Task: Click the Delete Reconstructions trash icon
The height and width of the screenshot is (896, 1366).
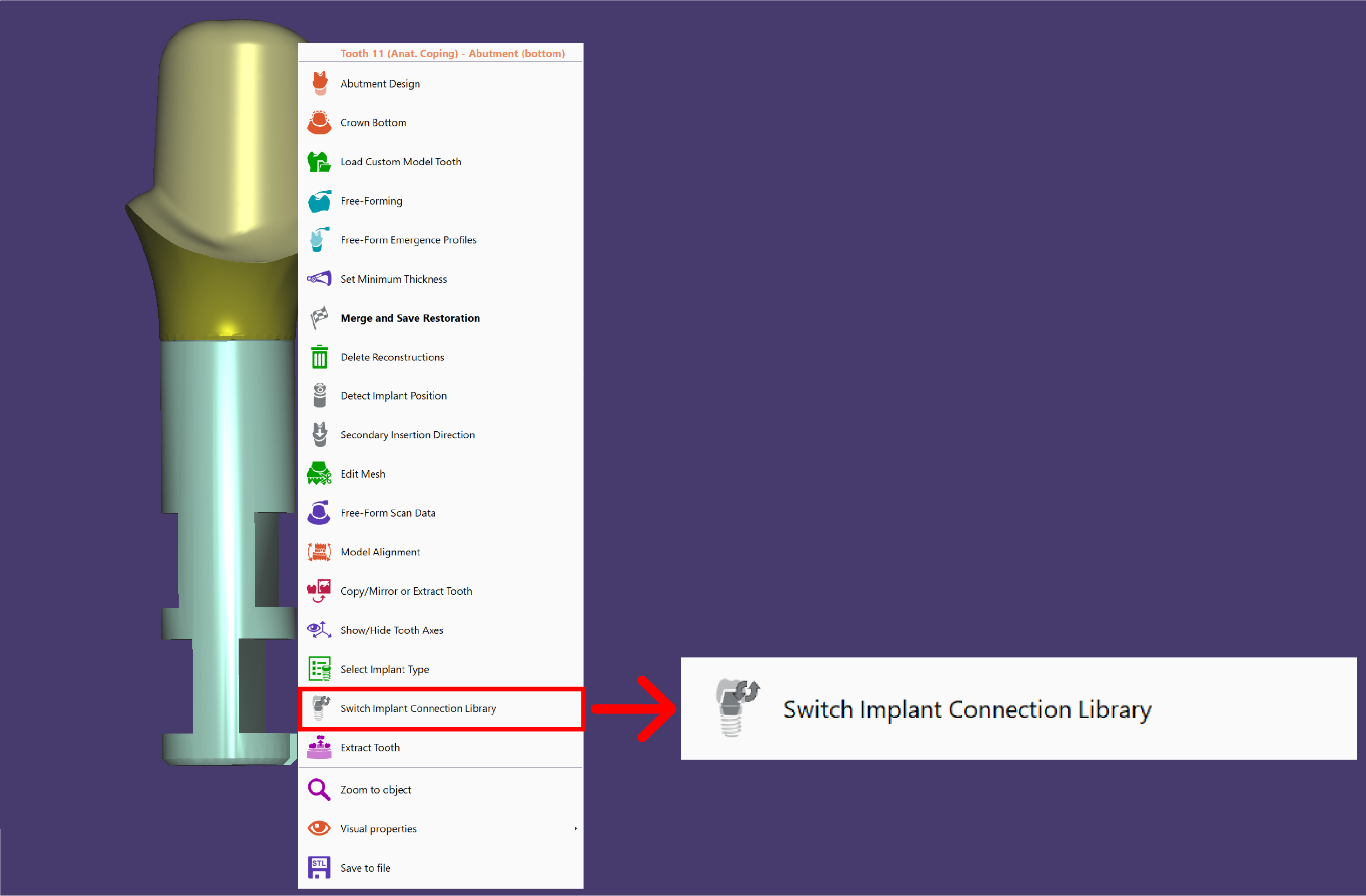Action: 320,357
